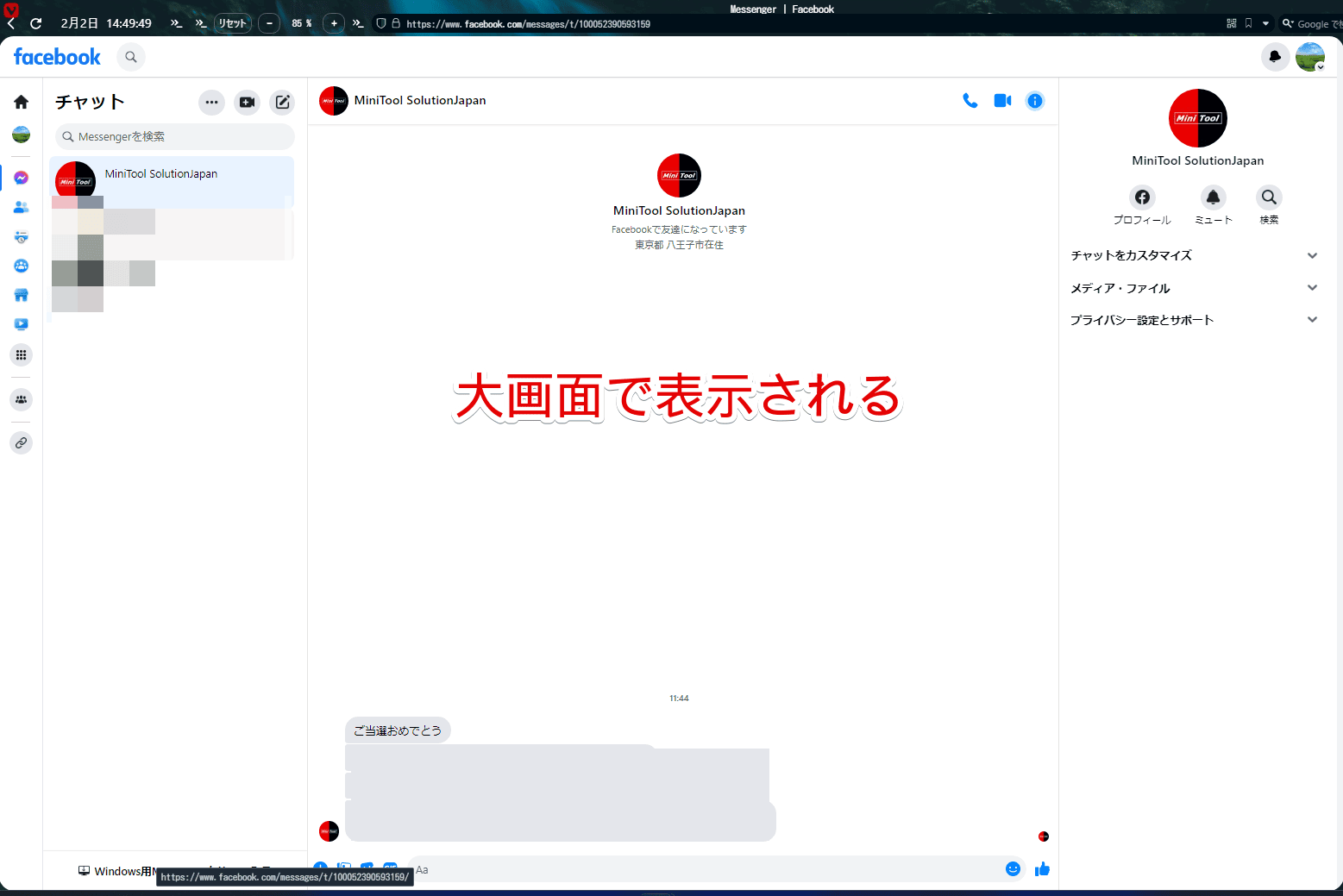1343x896 pixels.
Task: Click the Facebook logo
Action: (x=57, y=57)
